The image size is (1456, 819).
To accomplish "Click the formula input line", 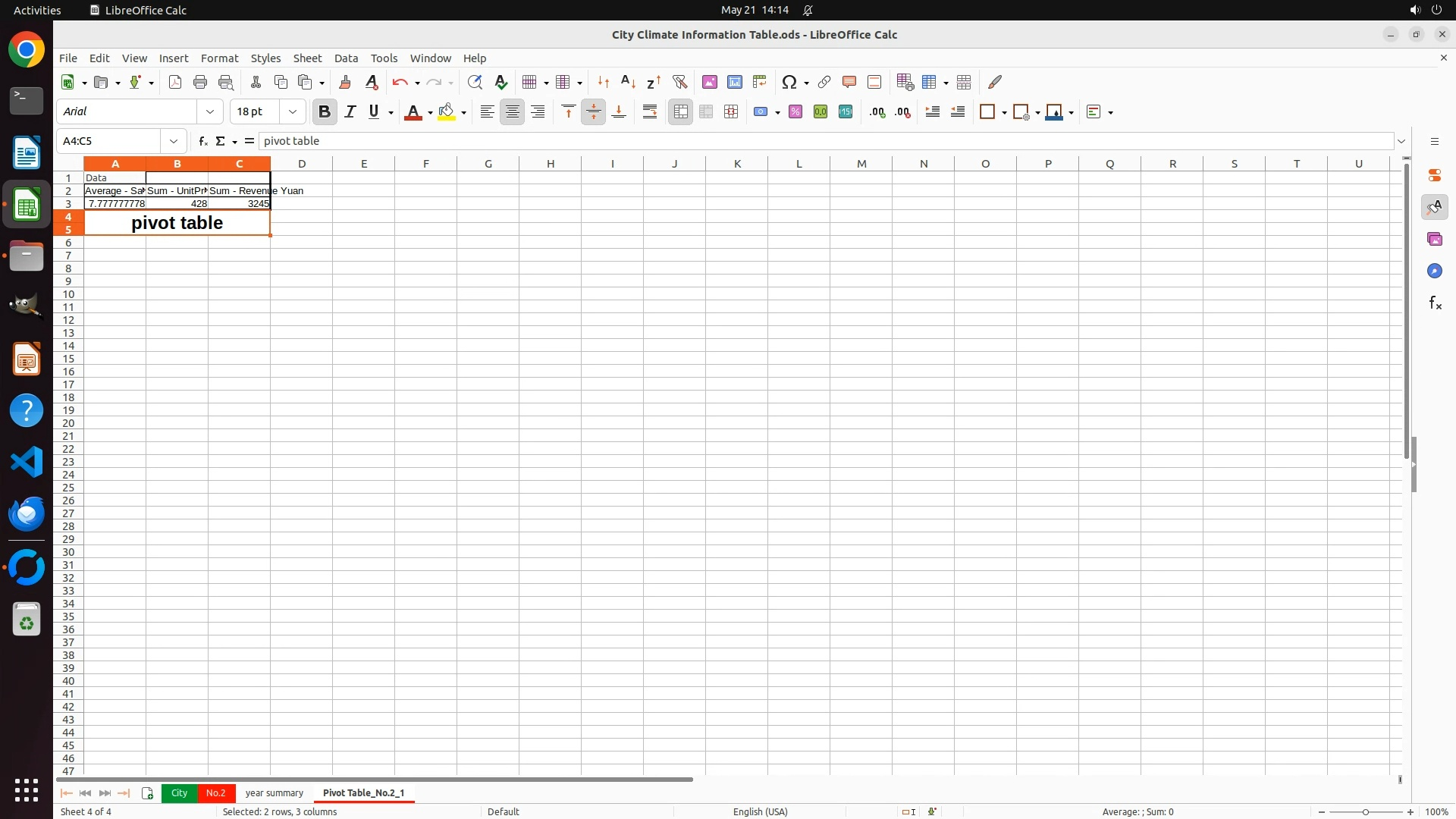I will tap(825, 141).
